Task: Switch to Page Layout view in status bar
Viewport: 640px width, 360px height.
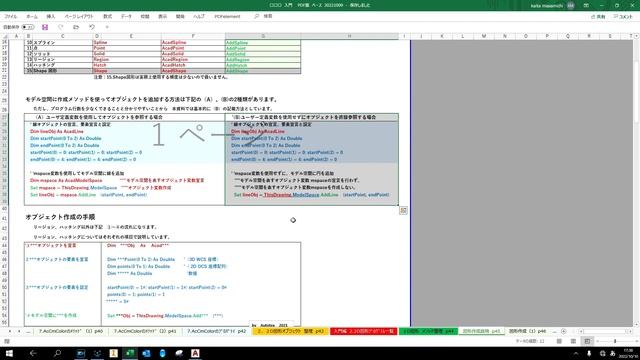Action: coord(573,341)
